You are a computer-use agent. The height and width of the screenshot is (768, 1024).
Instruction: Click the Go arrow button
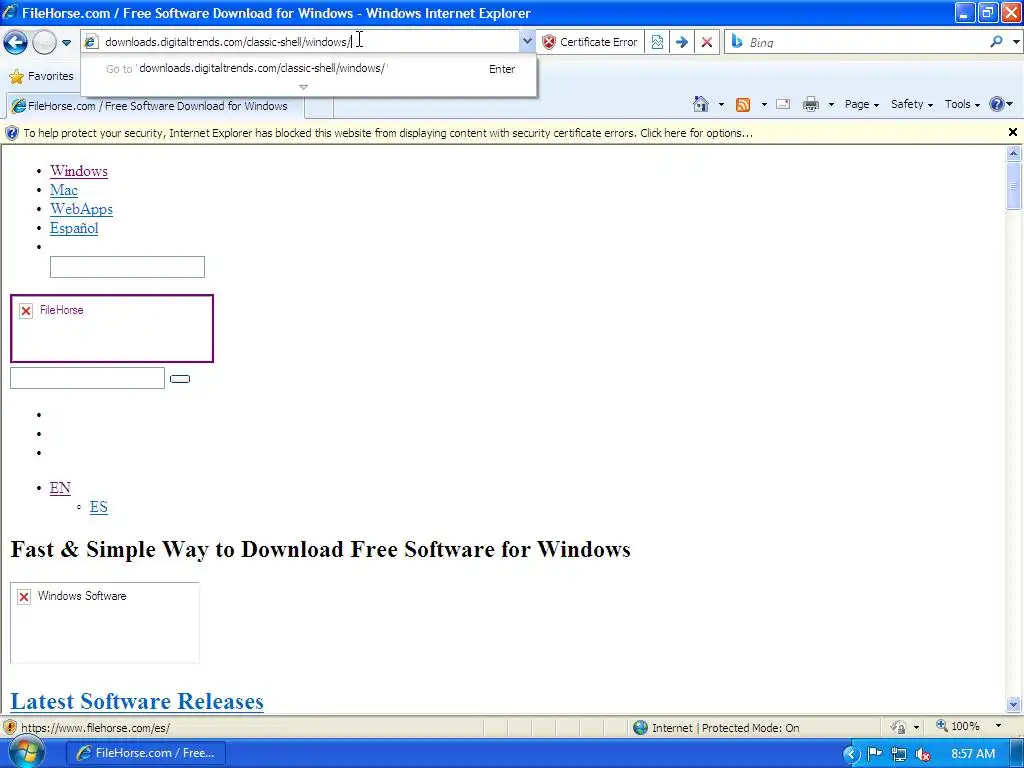682,42
